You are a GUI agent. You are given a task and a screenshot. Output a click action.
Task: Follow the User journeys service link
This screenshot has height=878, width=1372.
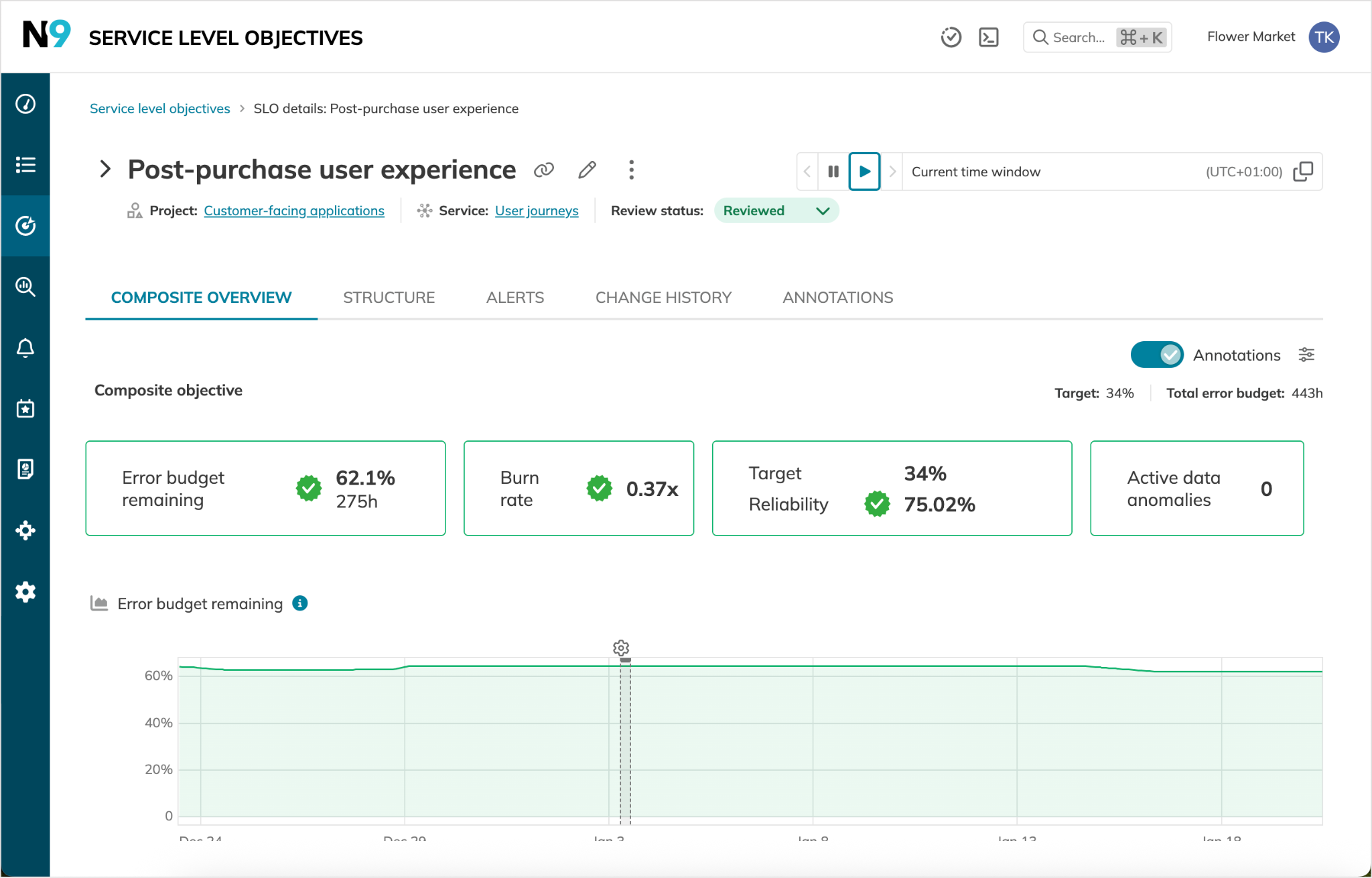click(537, 210)
